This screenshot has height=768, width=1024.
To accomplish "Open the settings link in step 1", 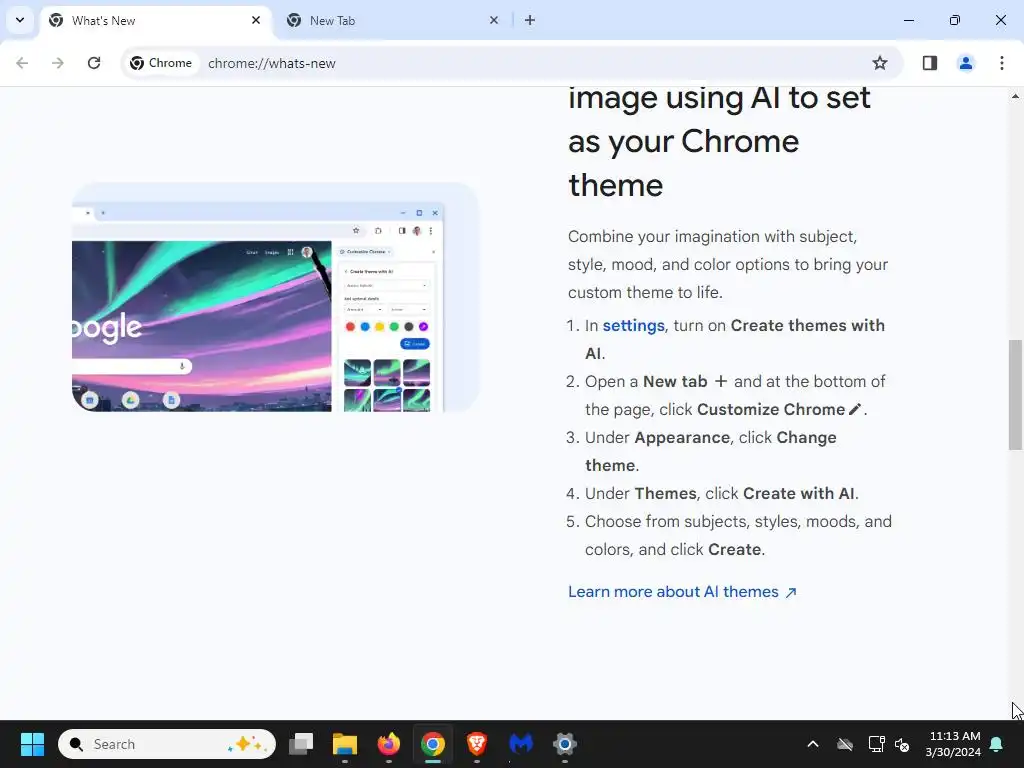I will [x=633, y=325].
